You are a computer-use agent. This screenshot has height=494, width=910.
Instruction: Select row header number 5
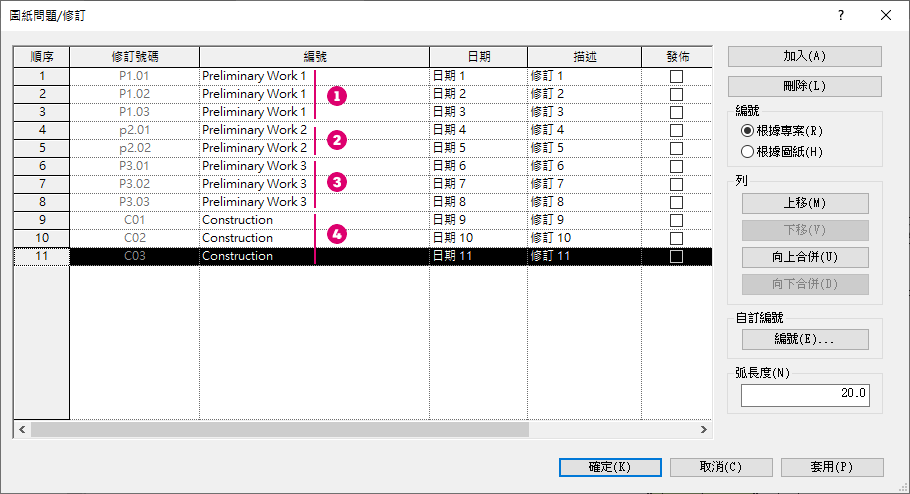[42, 148]
